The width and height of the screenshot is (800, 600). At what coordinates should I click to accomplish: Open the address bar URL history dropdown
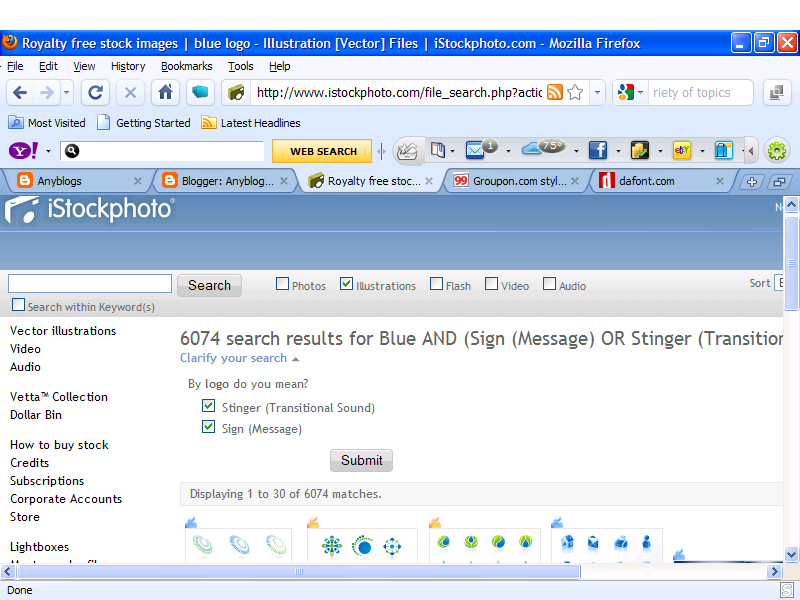[597, 92]
